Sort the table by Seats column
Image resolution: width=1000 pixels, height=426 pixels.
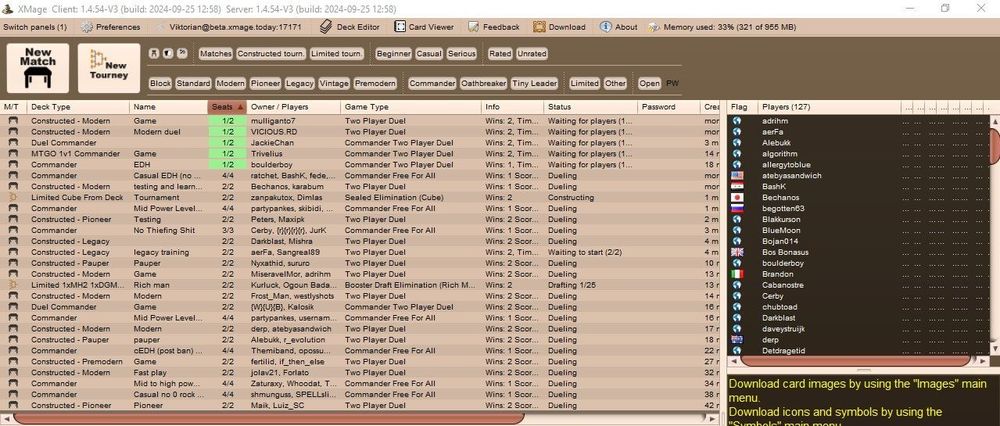pyautogui.click(x=227, y=107)
